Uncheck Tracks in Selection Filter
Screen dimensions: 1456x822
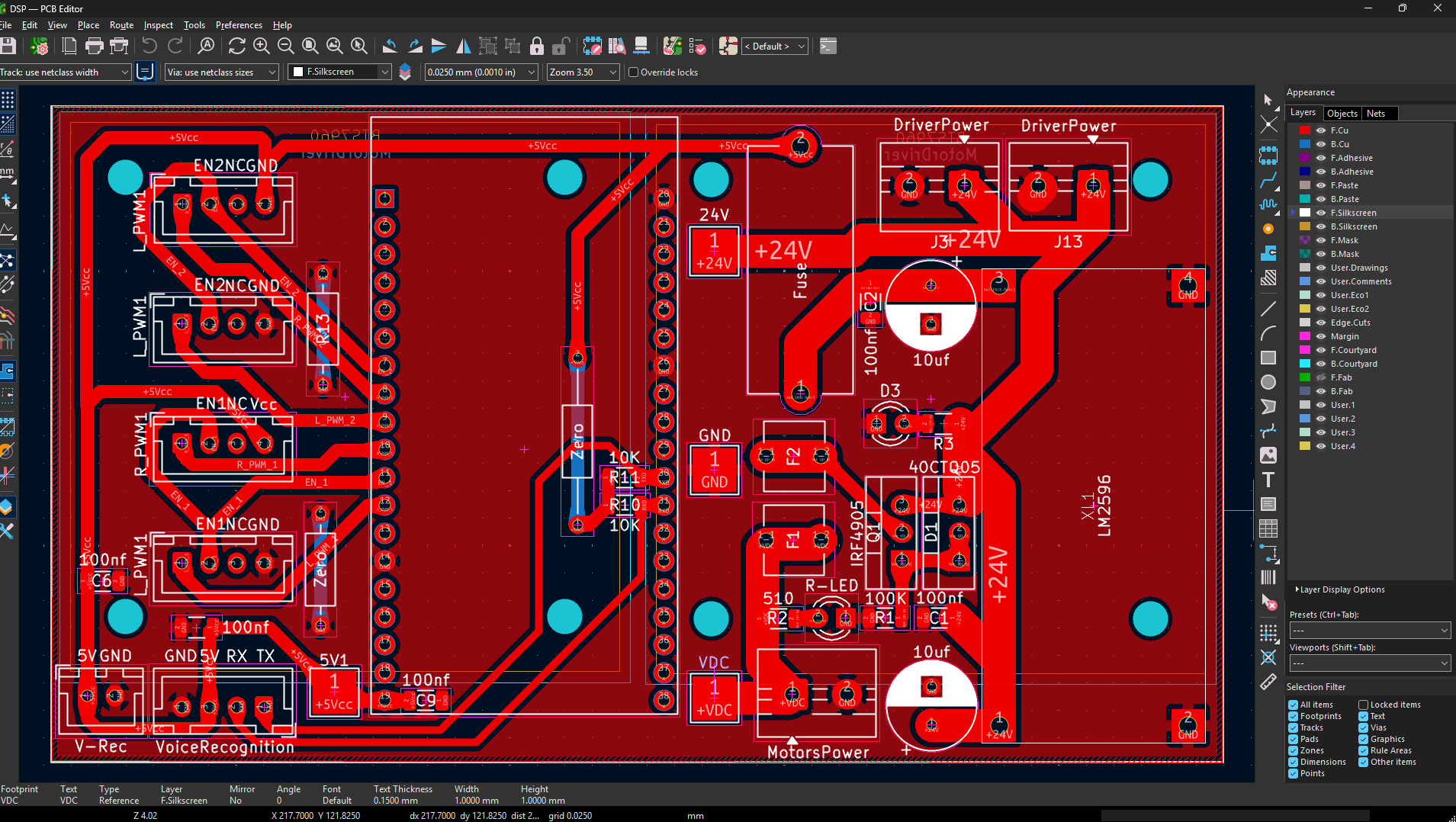tap(1294, 727)
